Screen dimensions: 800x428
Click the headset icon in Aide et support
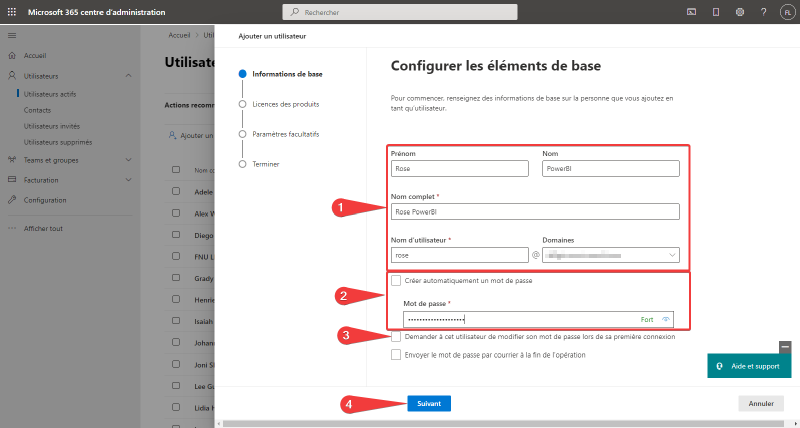(x=720, y=366)
